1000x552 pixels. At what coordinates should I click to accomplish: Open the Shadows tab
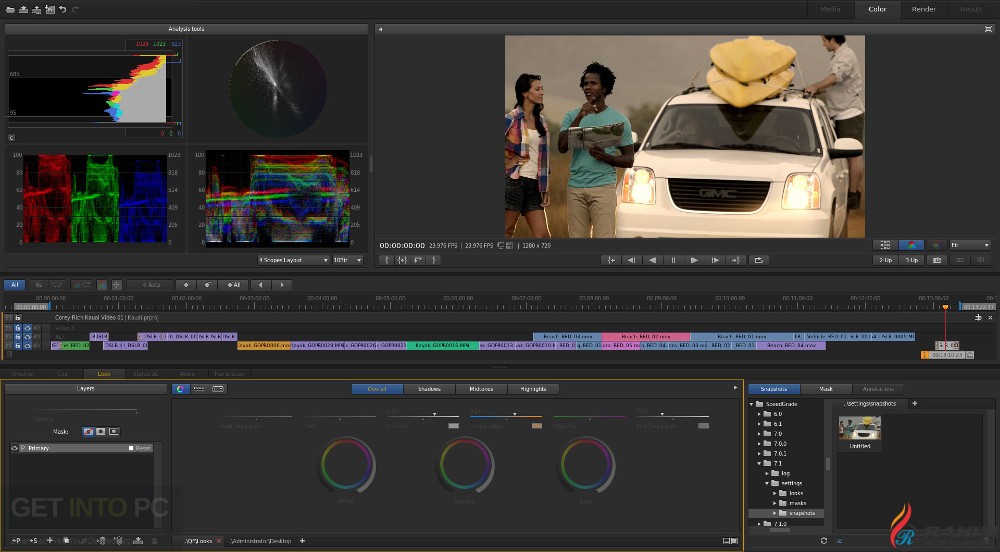point(429,388)
